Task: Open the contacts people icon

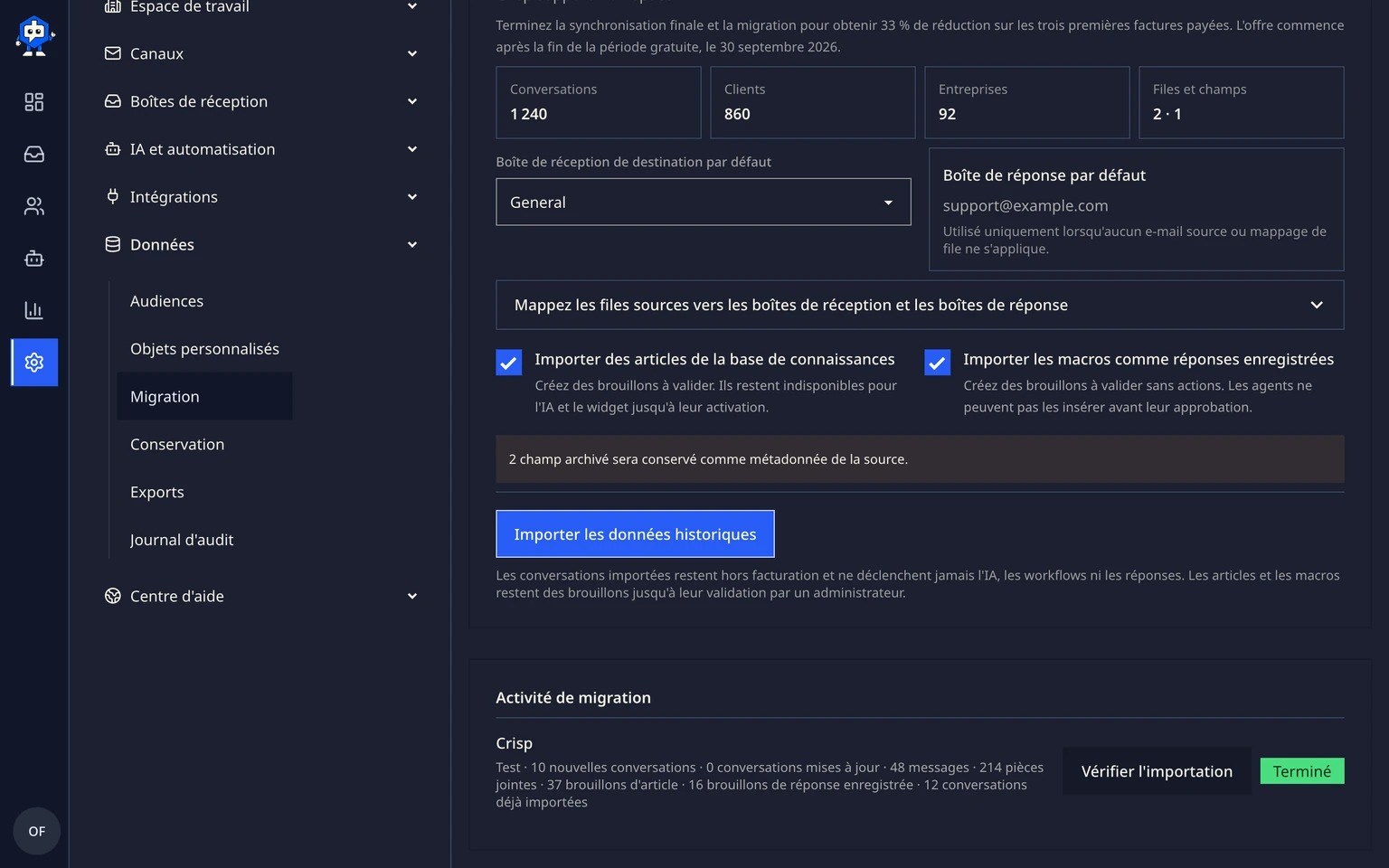Action: coord(34,206)
